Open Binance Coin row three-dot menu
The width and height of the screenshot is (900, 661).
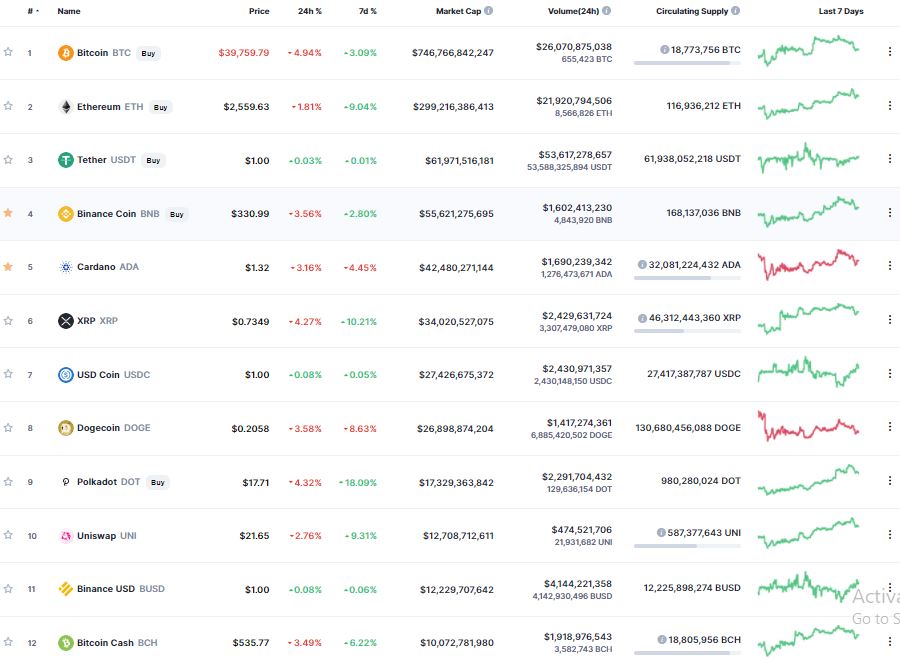click(x=890, y=212)
